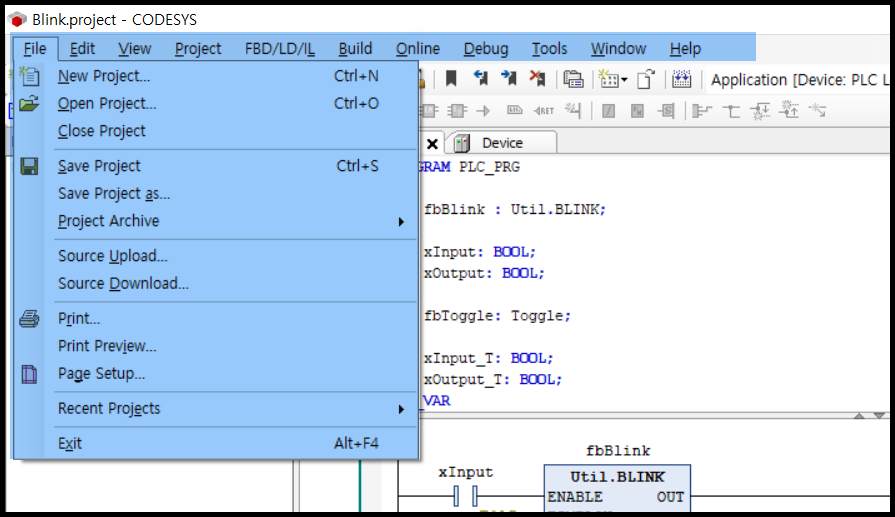
Task: Choose New Project... from File menu
Action: point(217,76)
